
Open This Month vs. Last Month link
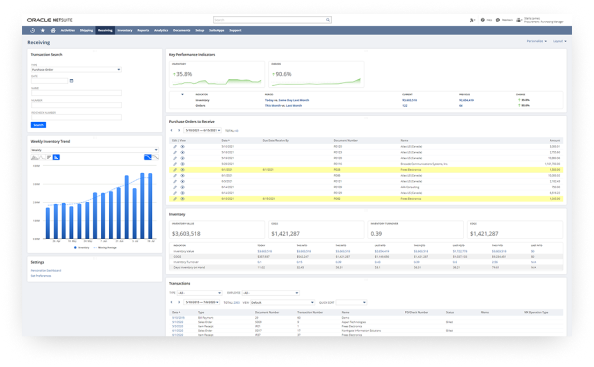pos(283,105)
